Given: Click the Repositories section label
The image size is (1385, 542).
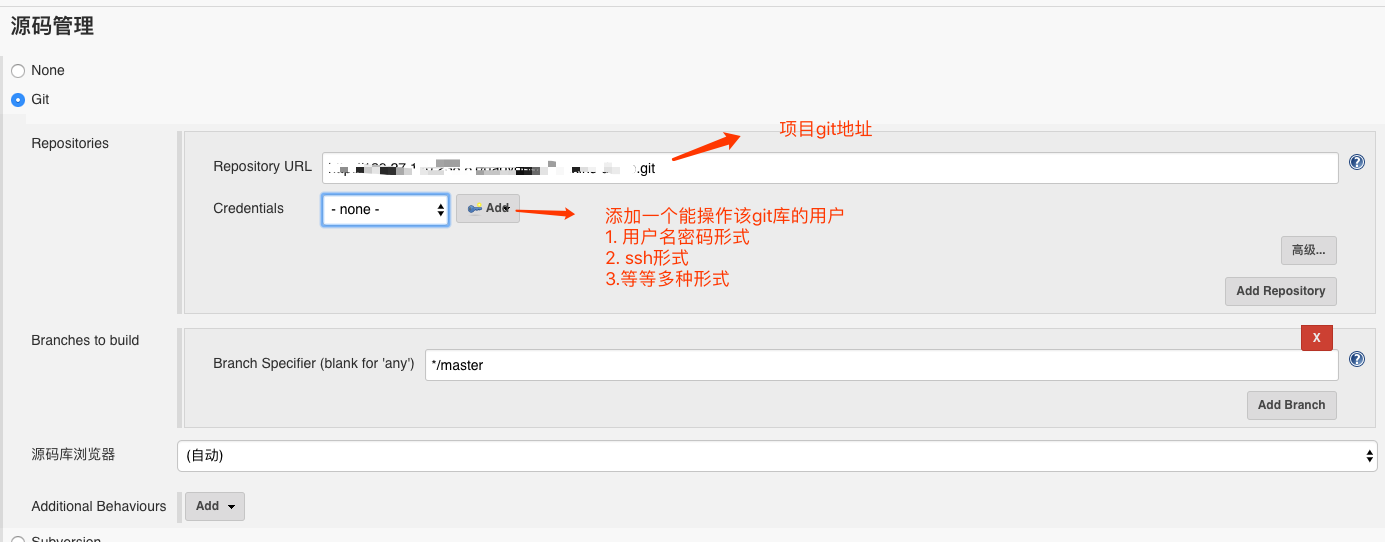Looking at the screenshot, I should [70, 143].
